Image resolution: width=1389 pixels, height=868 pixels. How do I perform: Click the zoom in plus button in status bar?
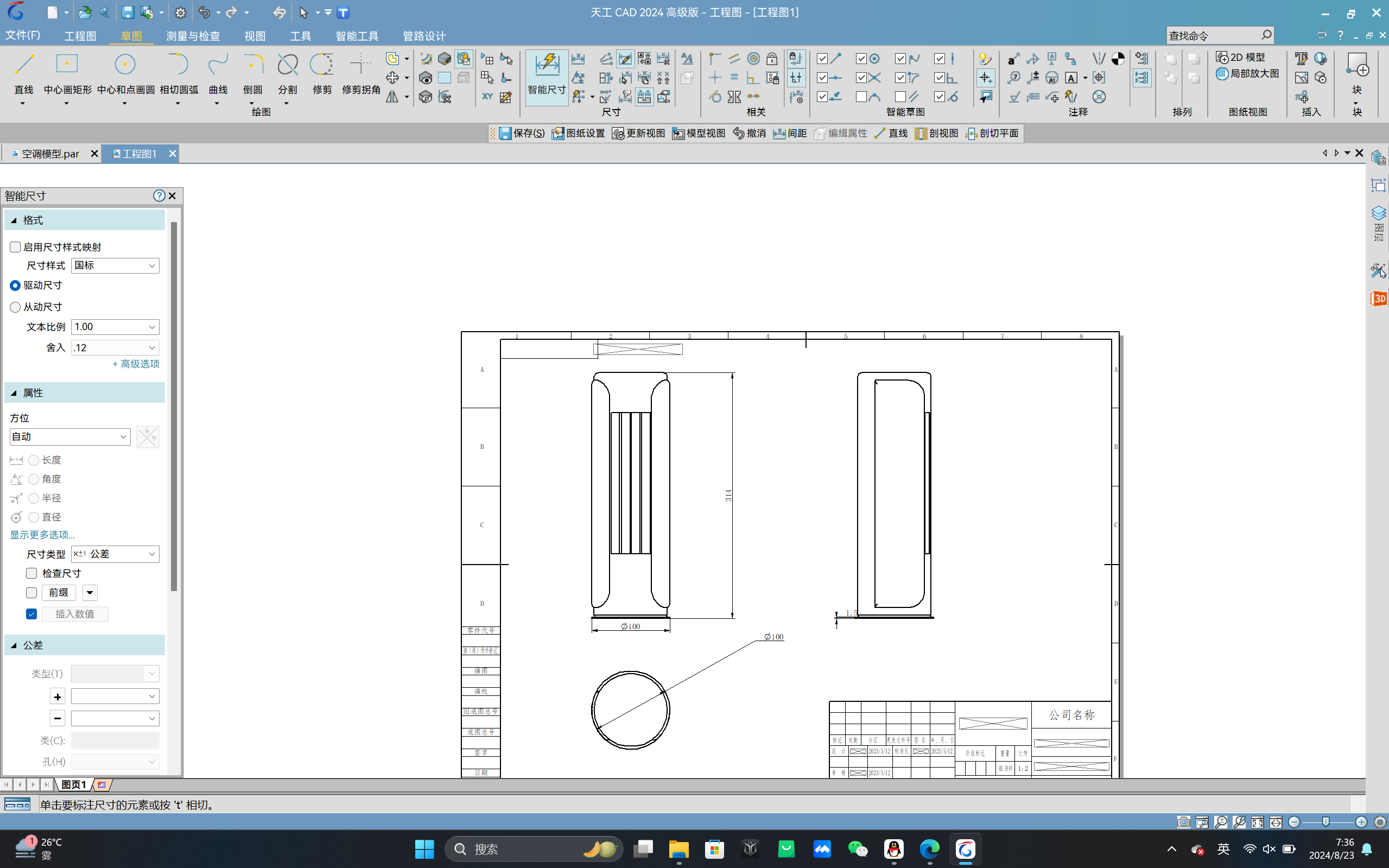click(x=1361, y=822)
